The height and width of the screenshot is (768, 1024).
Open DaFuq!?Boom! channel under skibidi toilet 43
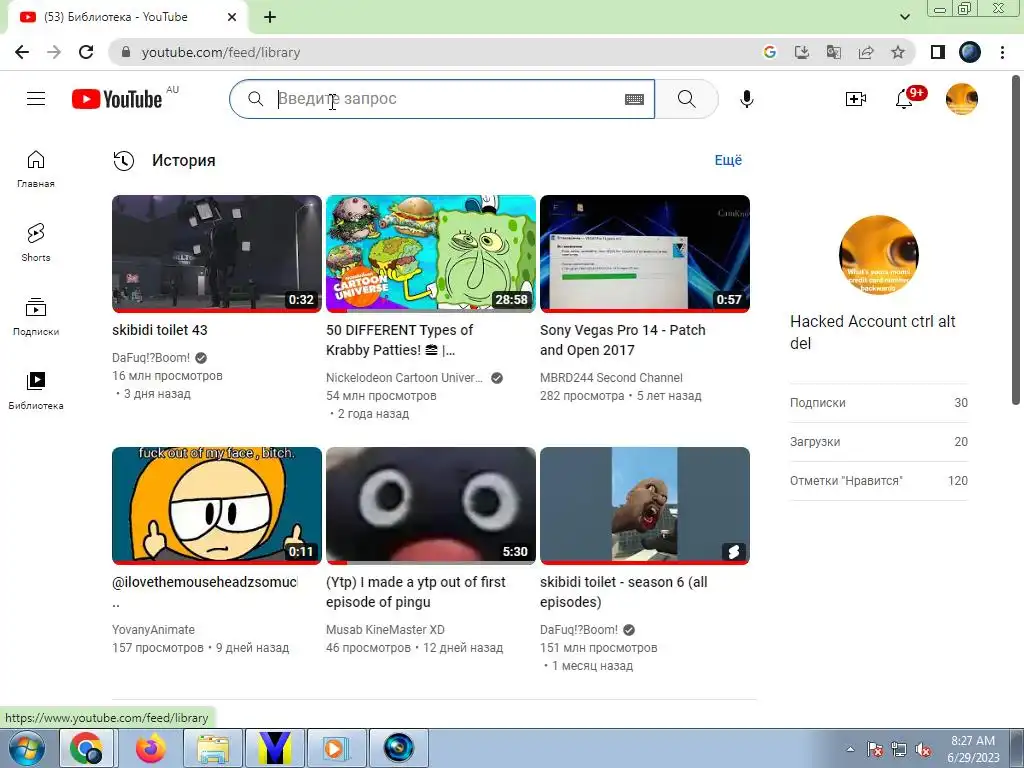(151, 357)
